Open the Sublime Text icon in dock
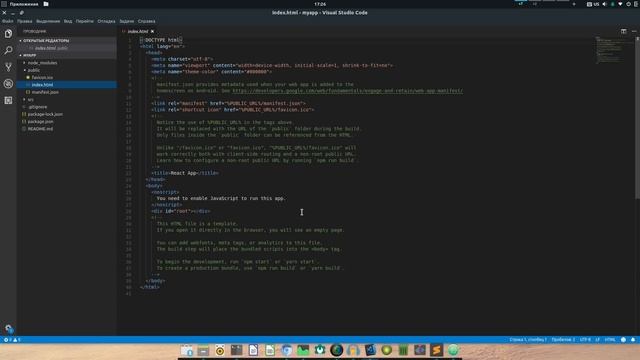 pos(436,350)
